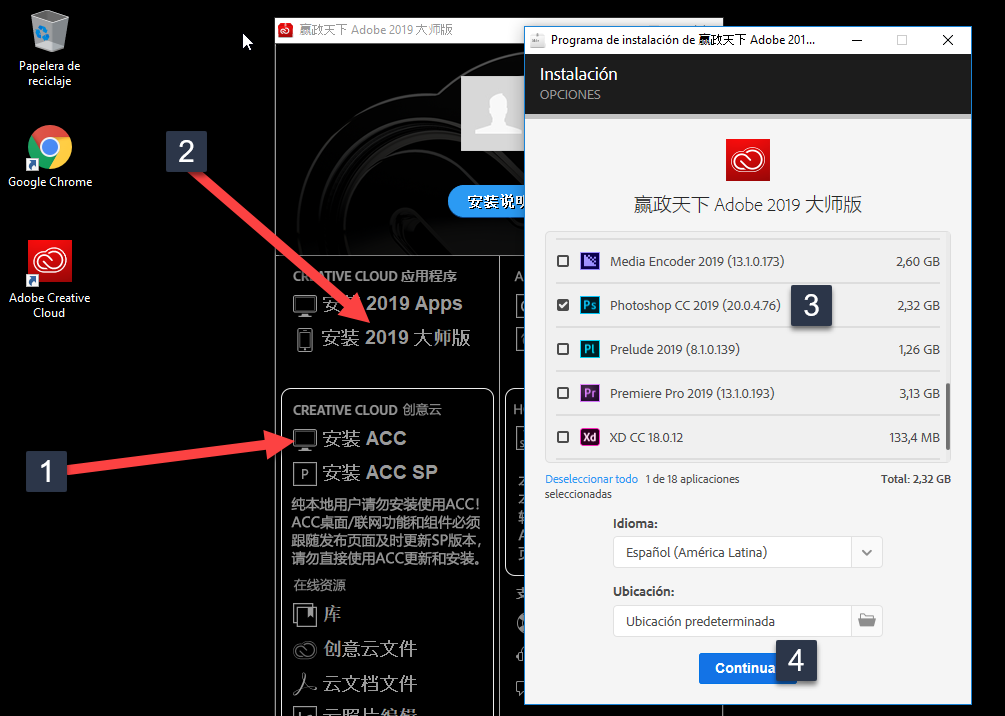Click CREATIVE CLOUD 应用程序 section heading
1005x716 pixels.
(x=375, y=276)
